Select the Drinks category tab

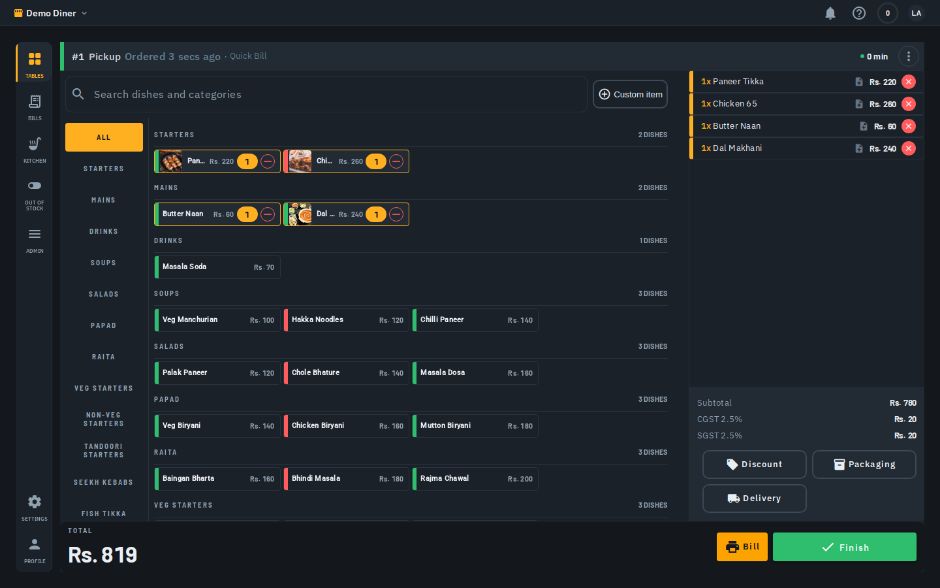[x=104, y=231]
